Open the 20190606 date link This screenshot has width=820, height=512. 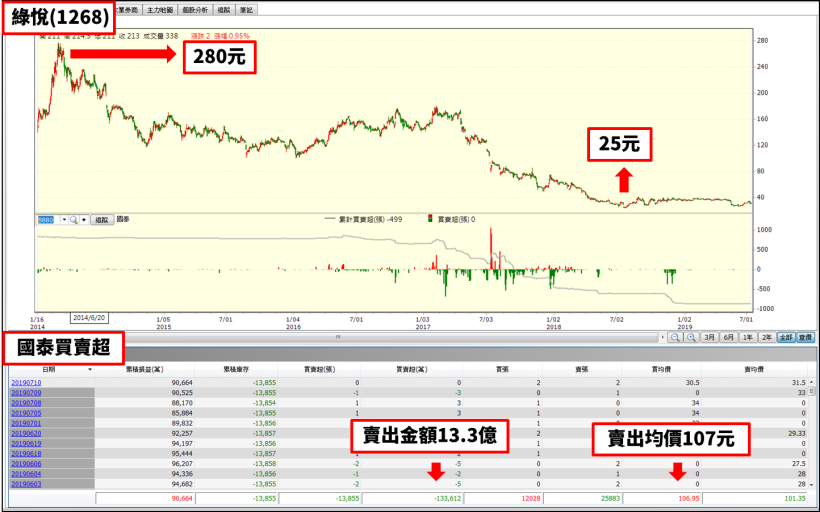(x=26, y=464)
